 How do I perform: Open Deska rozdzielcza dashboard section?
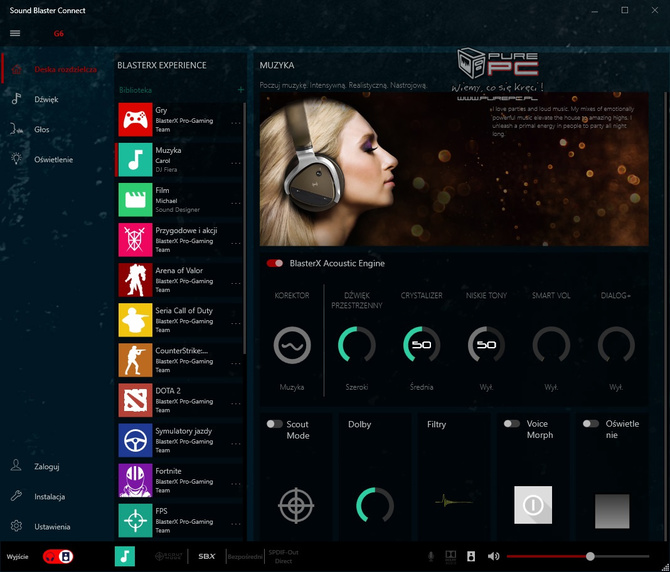click(x=56, y=69)
